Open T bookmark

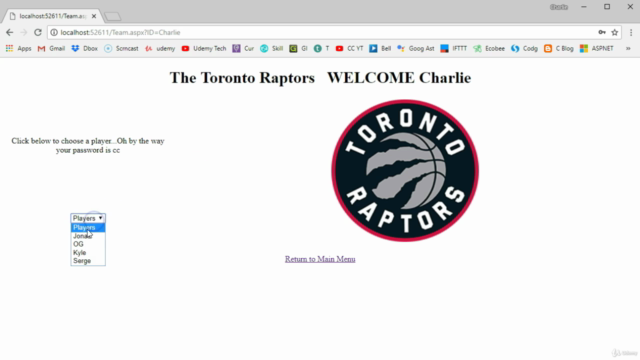click(322, 49)
